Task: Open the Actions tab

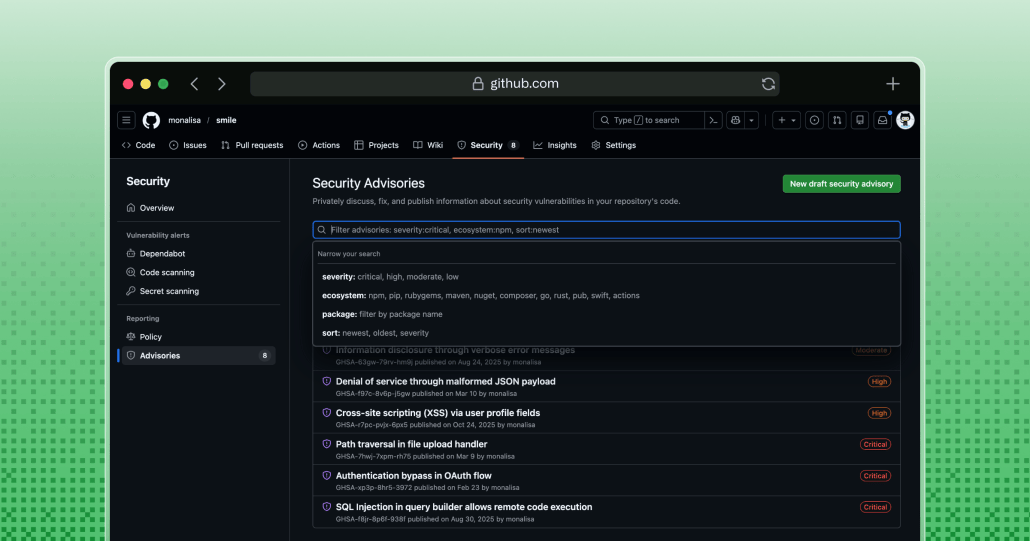Action: click(319, 145)
